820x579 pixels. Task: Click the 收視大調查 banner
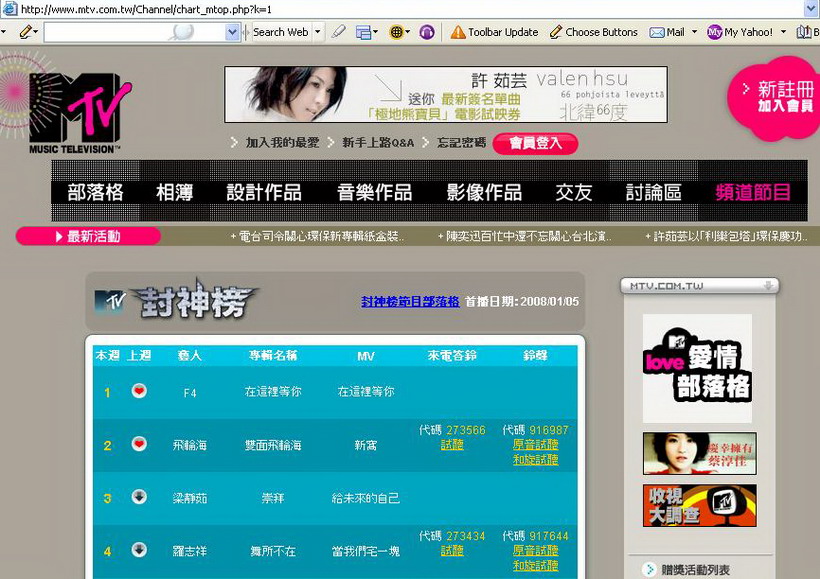[x=700, y=506]
